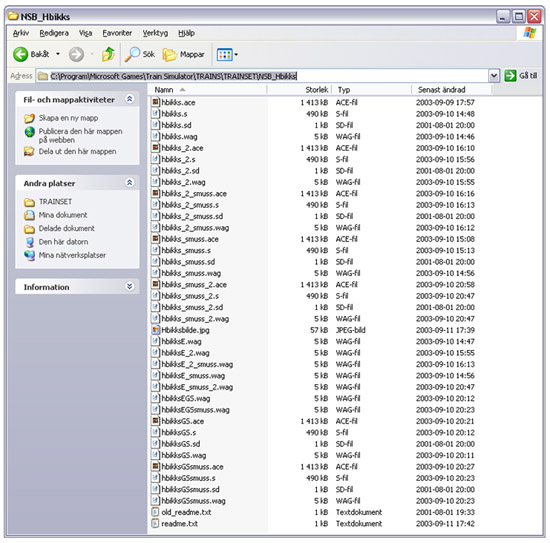
Task: Toggle the Mappar folders pane
Action: pos(184,54)
